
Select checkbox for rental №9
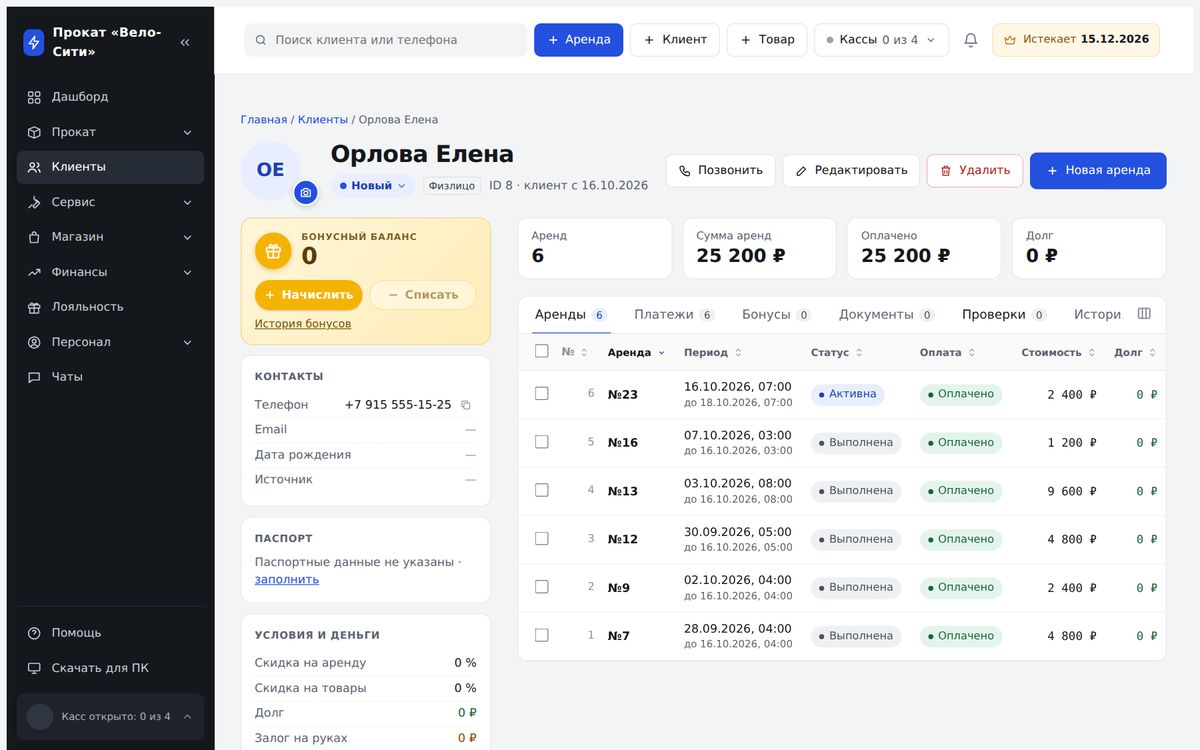tap(542, 587)
